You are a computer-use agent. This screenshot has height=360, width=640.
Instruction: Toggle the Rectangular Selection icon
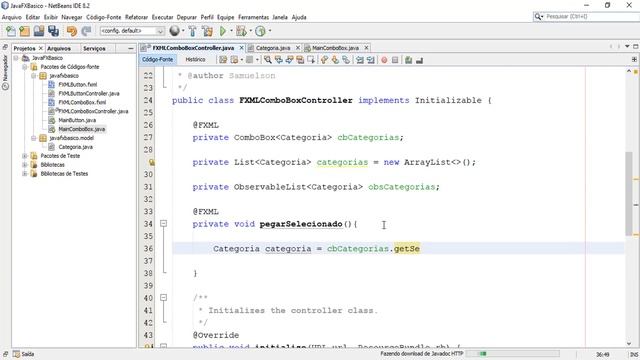click(x=311, y=60)
